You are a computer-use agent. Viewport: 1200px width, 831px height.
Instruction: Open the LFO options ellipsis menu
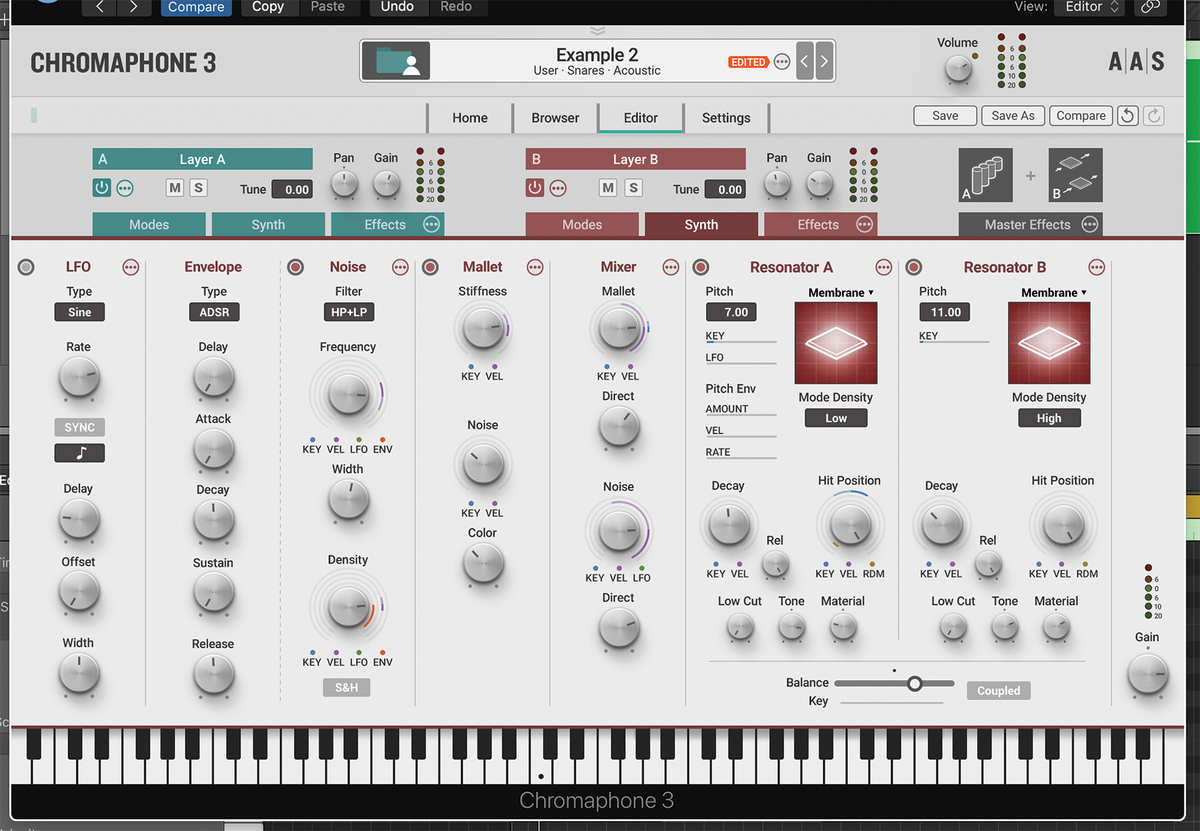pyautogui.click(x=130, y=267)
